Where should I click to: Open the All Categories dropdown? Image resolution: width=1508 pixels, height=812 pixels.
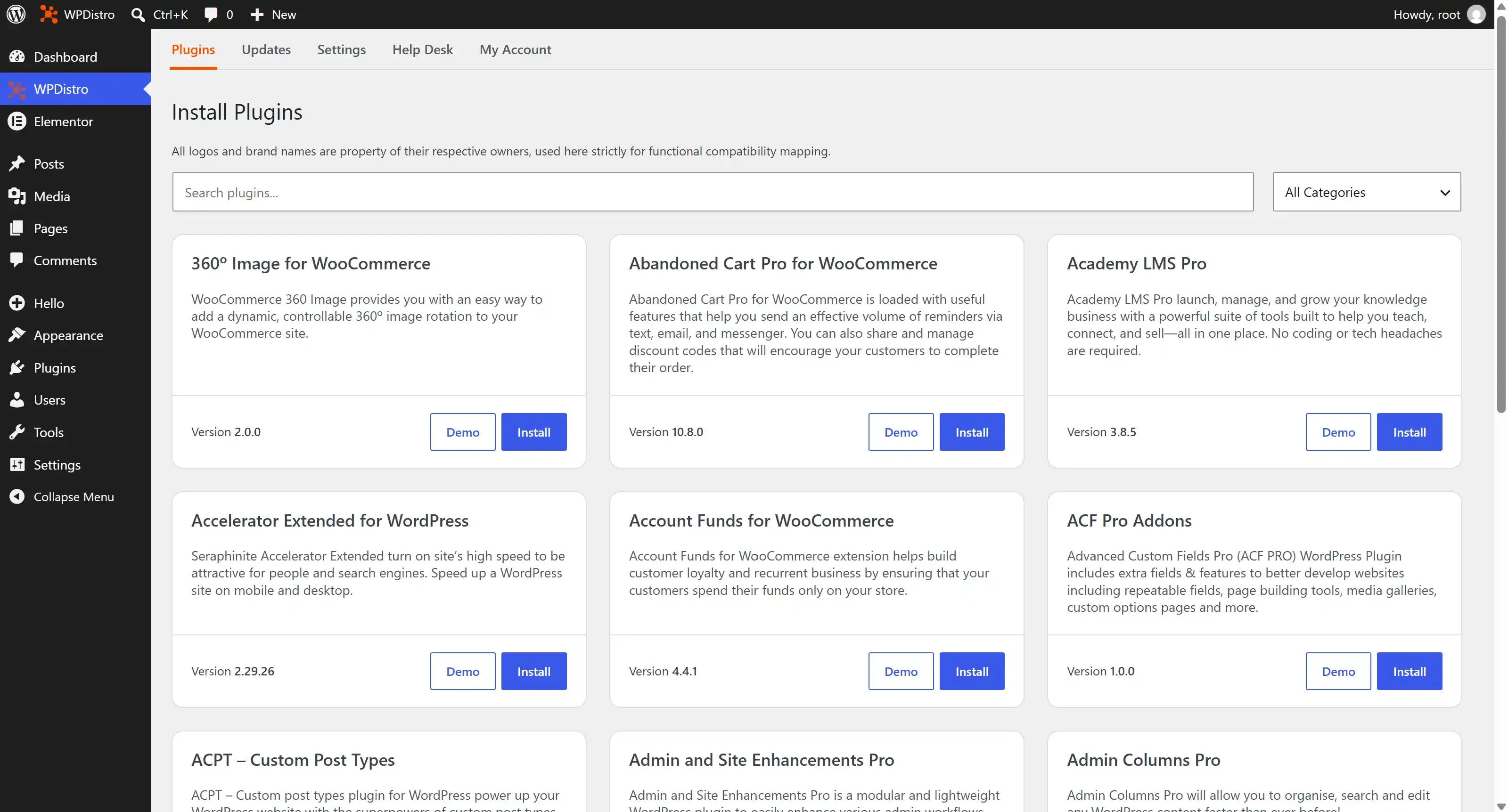[x=1366, y=192]
